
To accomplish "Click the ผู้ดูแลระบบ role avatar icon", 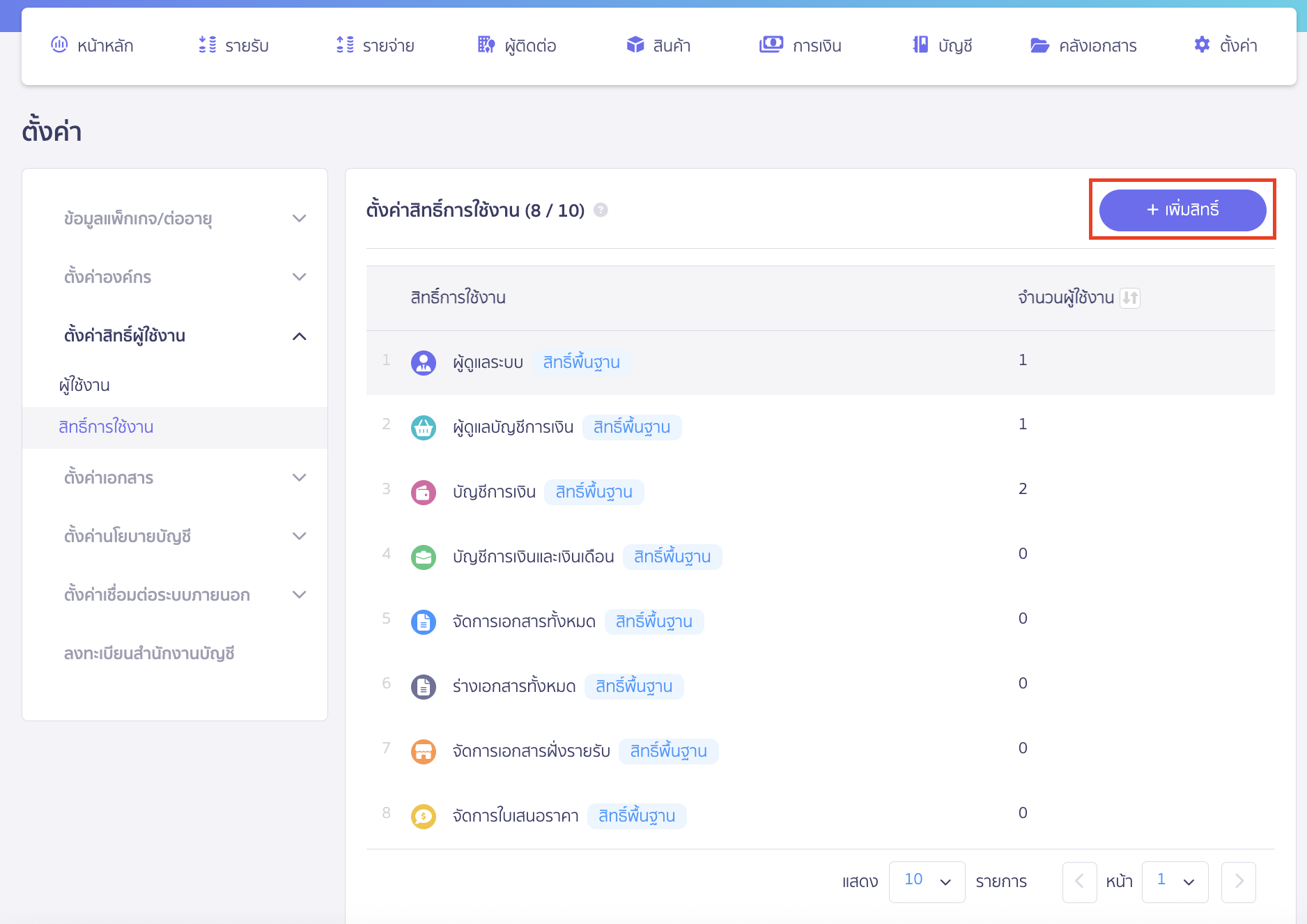I will pos(423,362).
